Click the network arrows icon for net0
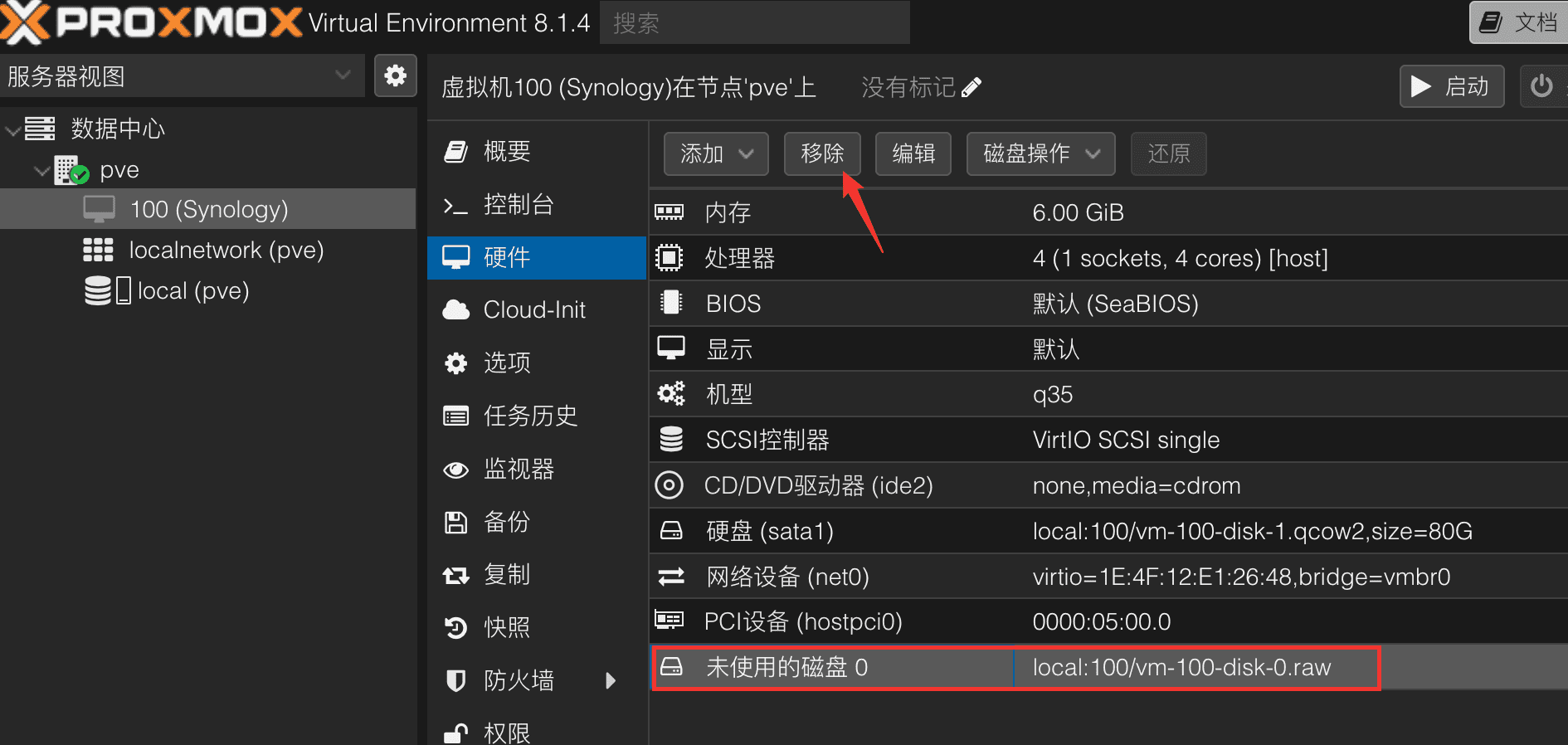The height and width of the screenshot is (745, 1568). click(x=671, y=576)
